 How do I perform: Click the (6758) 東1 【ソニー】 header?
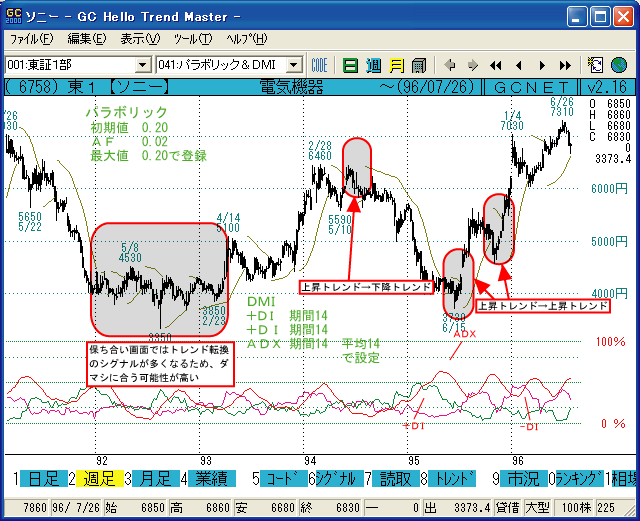pos(87,87)
